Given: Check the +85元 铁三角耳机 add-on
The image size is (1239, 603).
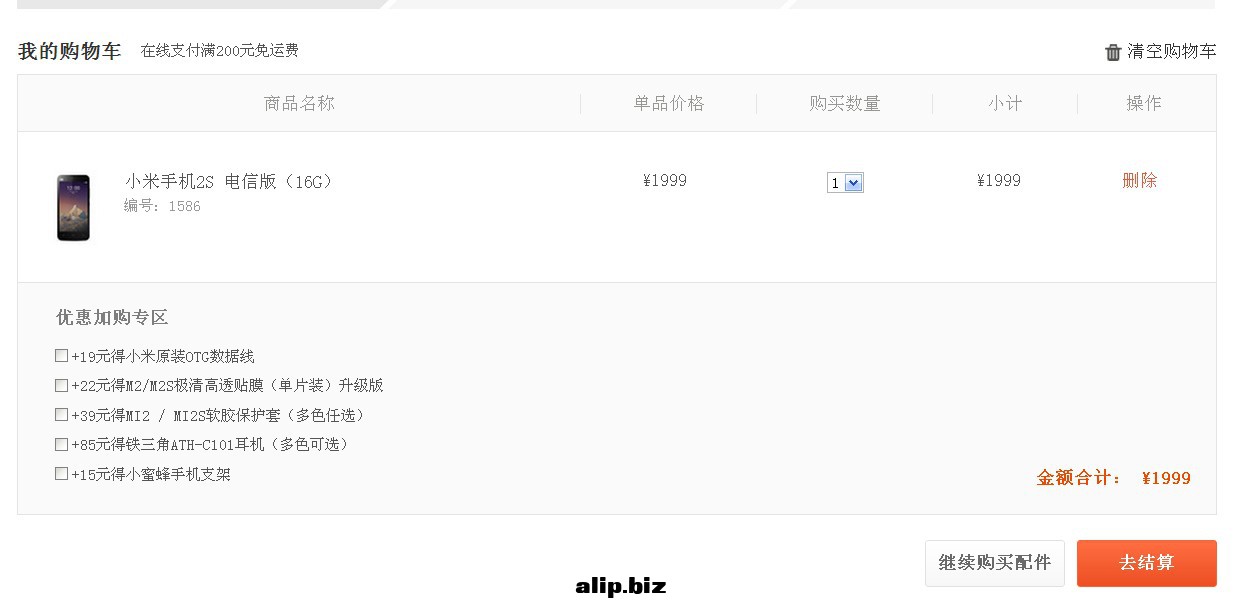Looking at the screenshot, I should pyautogui.click(x=62, y=444).
